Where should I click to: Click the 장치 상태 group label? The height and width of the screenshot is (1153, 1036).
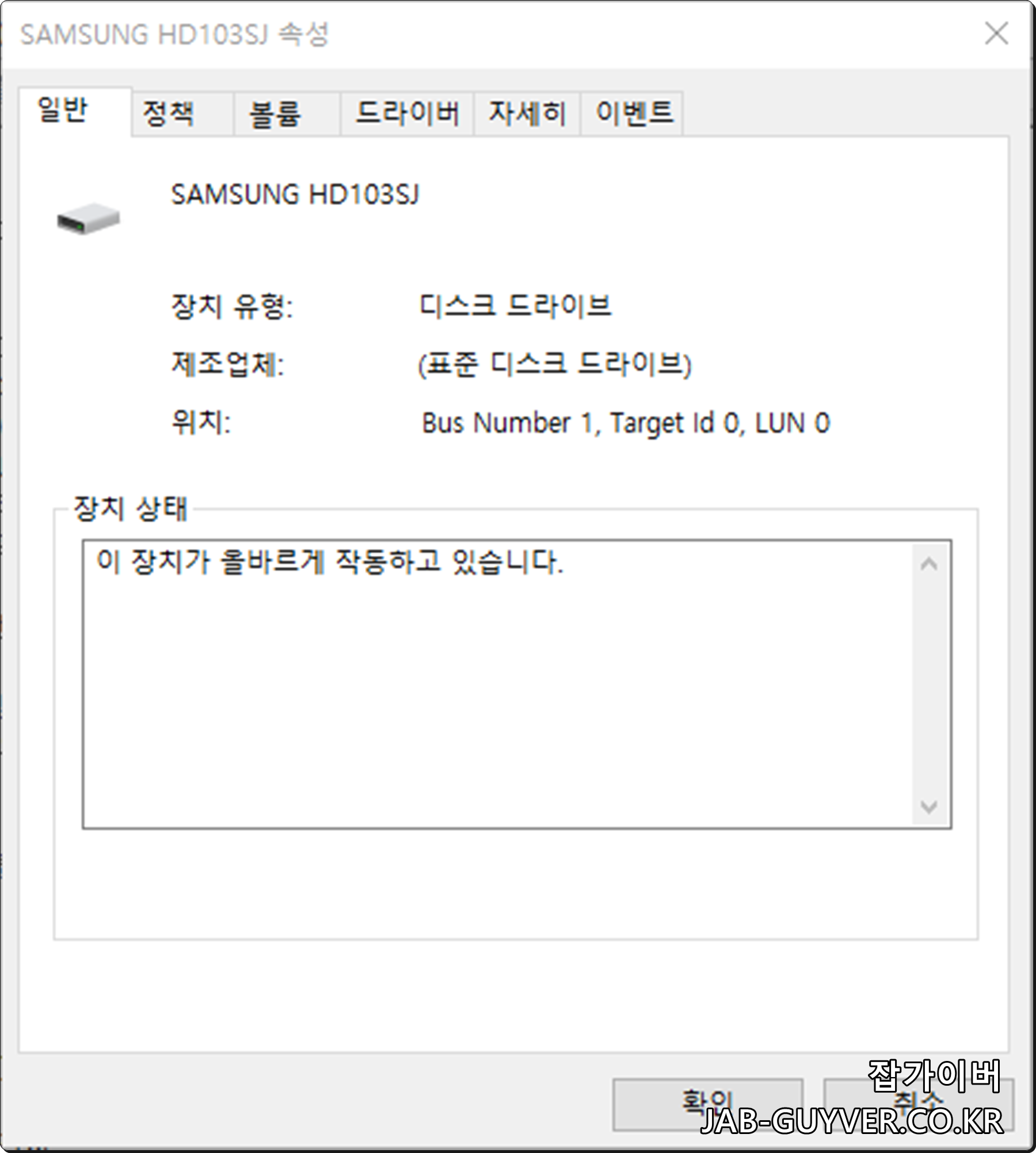[x=131, y=509]
